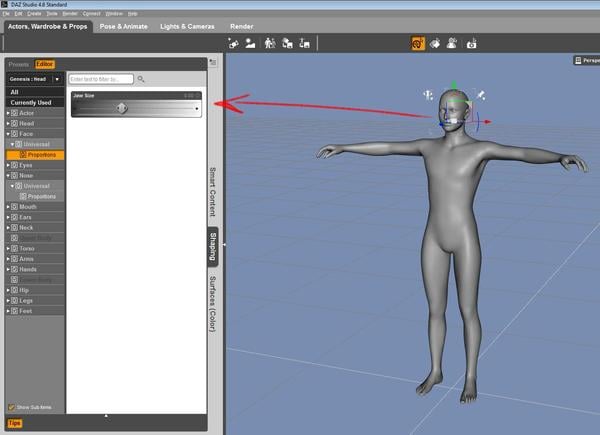Select the Shaping side tab
Screen dimensions: 600x435
(x=213, y=247)
